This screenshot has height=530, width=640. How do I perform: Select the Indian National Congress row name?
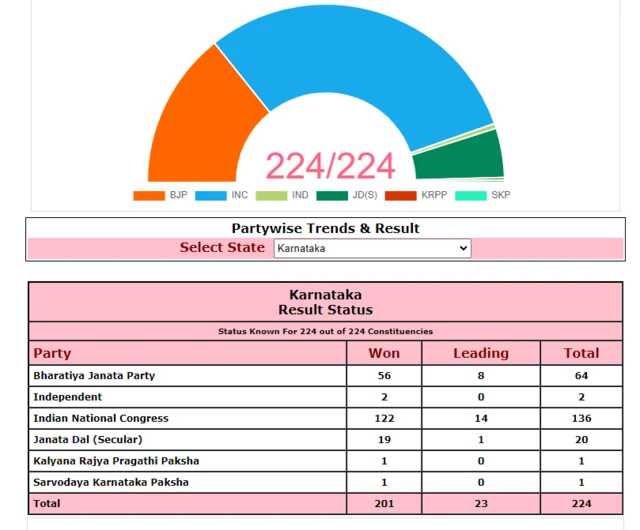[101, 418]
